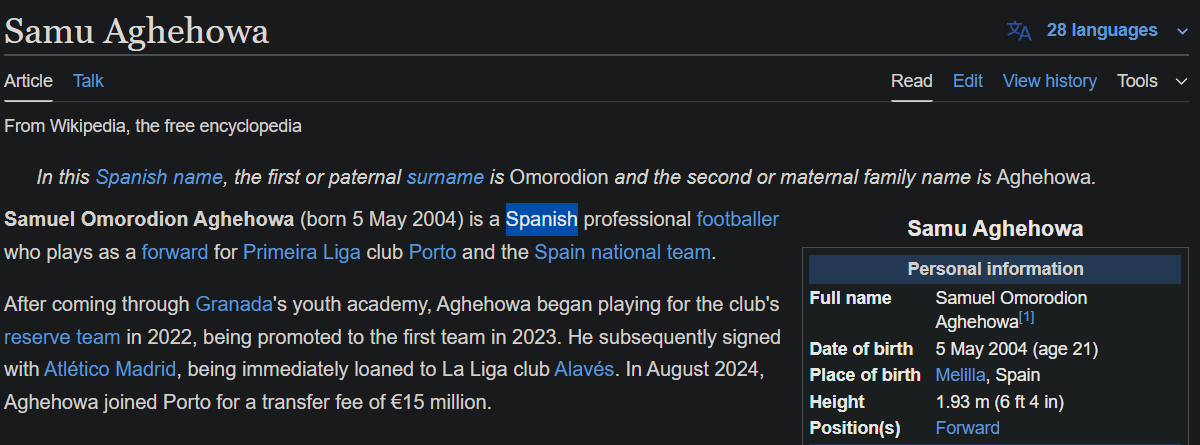
Task: Follow the Spanish name link
Action: pyautogui.click(x=159, y=178)
